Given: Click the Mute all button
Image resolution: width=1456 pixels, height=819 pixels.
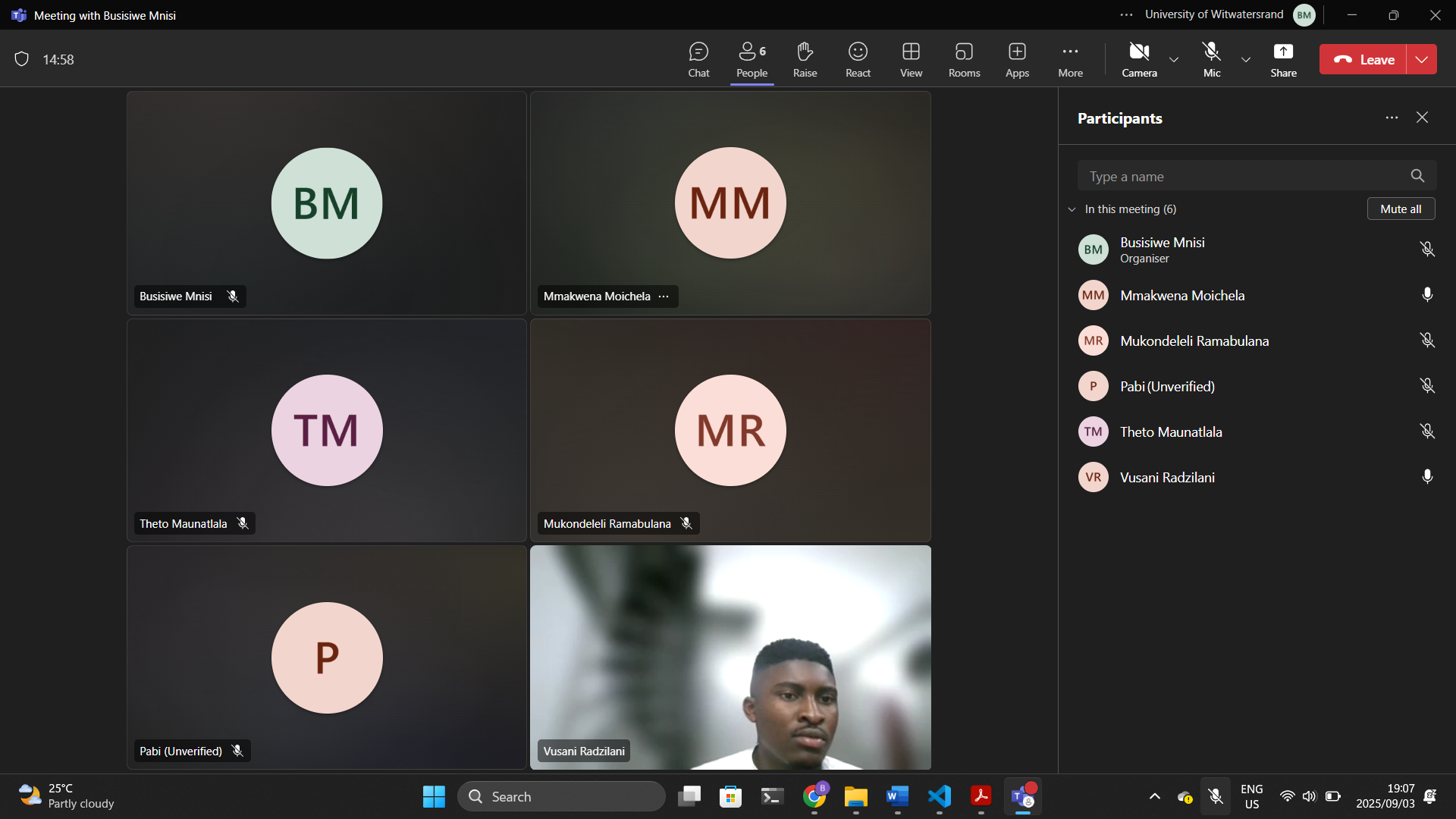Looking at the screenshot, I should point(1401,209).
